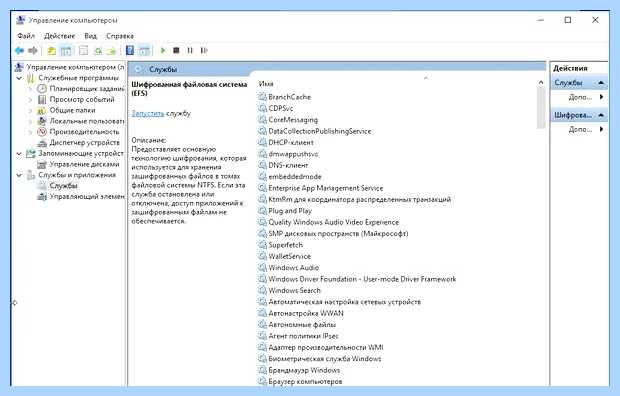620x396 pixels.
Task: Open Properties icon in toolbar
Action: click(x=83, y=51)
